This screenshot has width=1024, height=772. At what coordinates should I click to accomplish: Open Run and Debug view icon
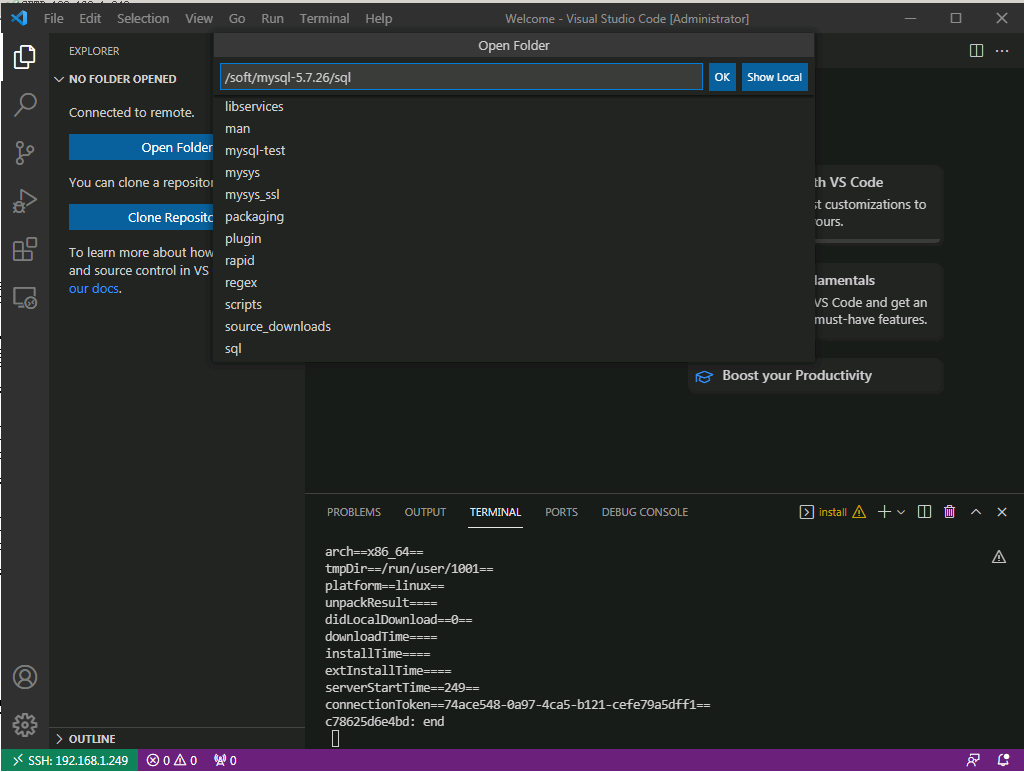pos(25,201)
